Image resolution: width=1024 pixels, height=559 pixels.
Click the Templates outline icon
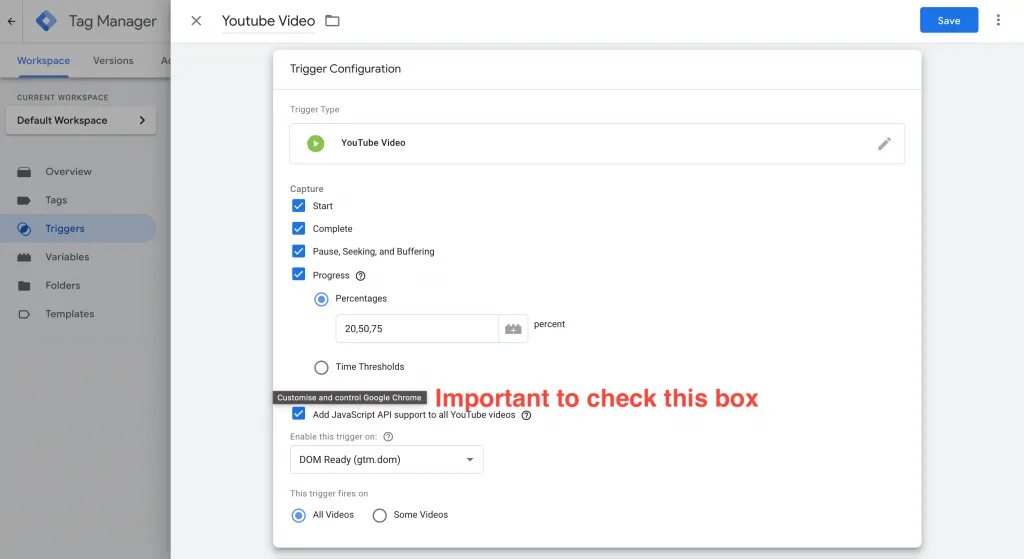[x=24, y=314]
